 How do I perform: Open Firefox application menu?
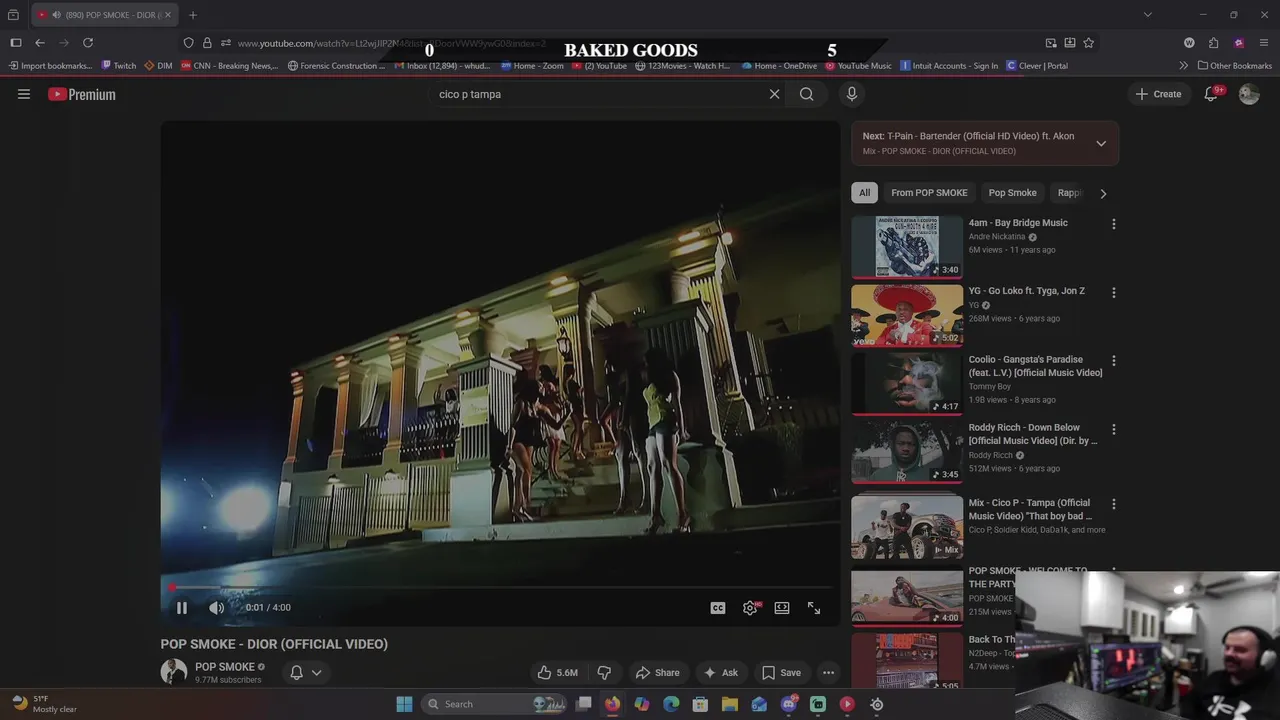[x=1264, y=43]
